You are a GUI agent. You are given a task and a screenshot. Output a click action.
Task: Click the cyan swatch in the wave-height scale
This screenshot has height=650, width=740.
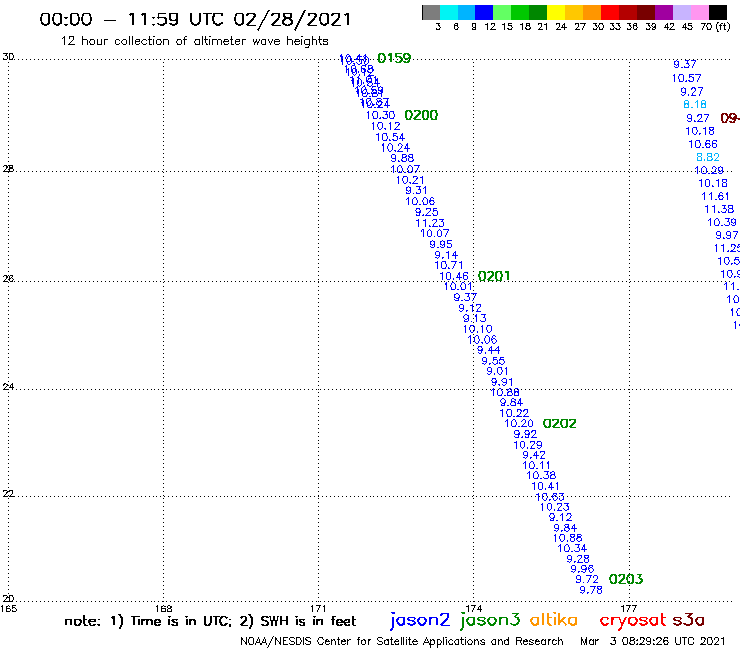(x=449, y=12)
